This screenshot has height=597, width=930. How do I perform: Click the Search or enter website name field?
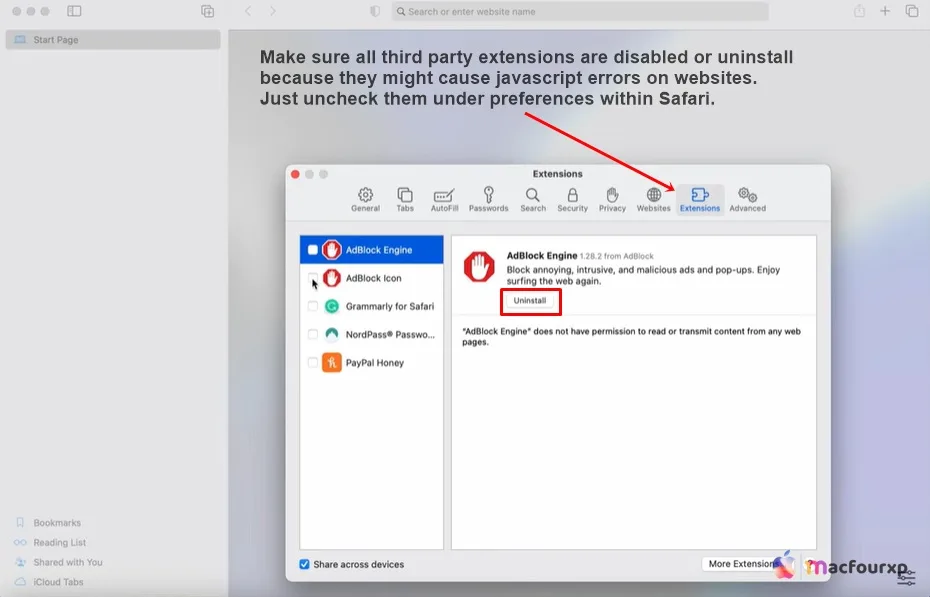pyautogui.click(x=580, y=11)
